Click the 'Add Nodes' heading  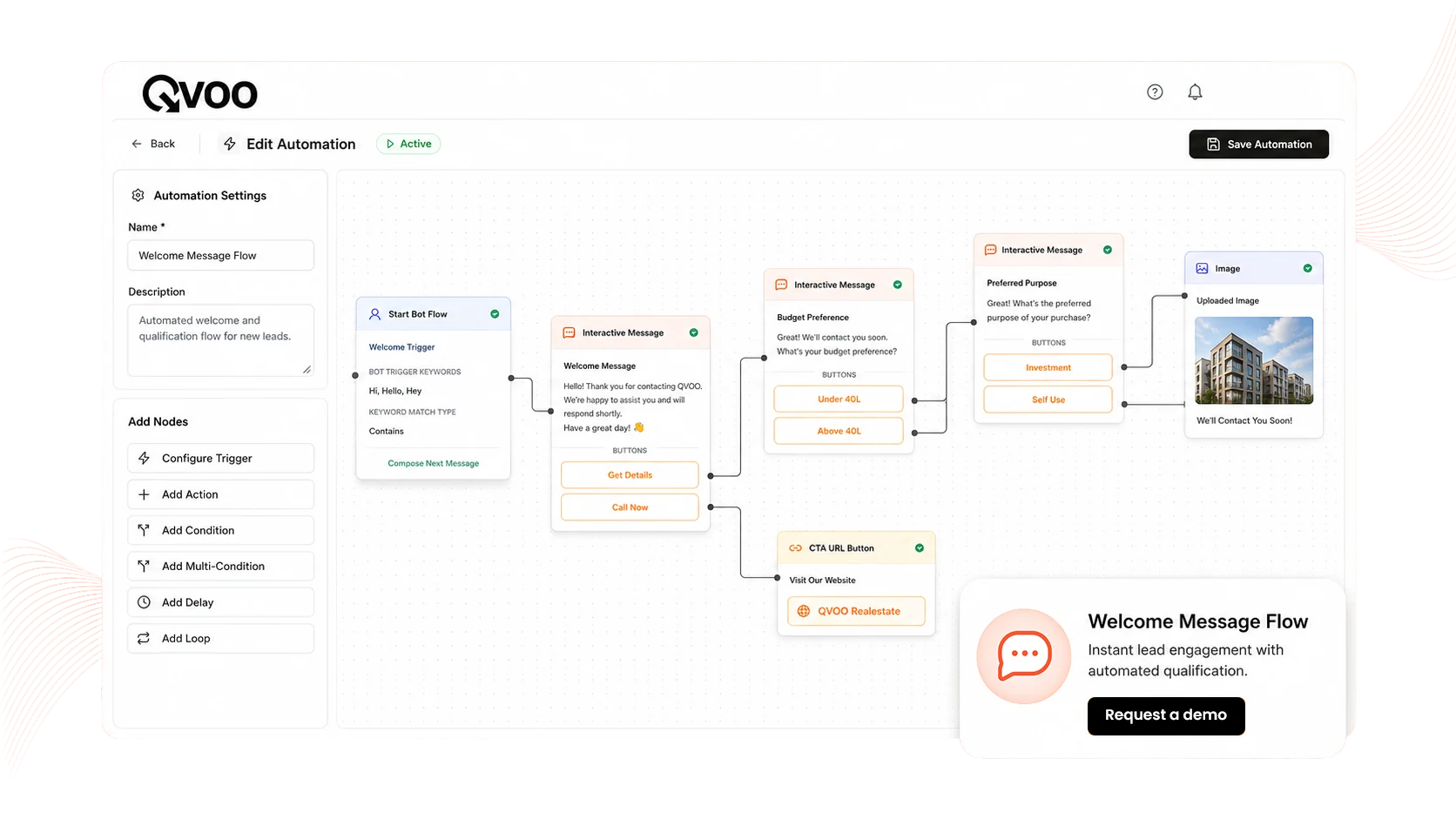pyautogui.click(x=158, y=421)
